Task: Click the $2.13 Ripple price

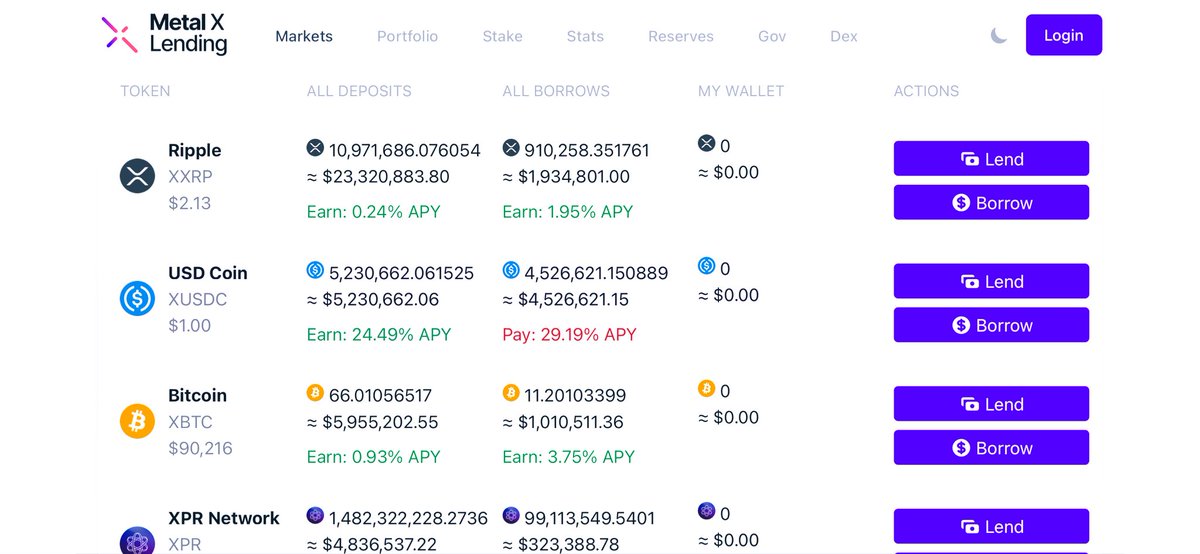Action: [189, 203]
